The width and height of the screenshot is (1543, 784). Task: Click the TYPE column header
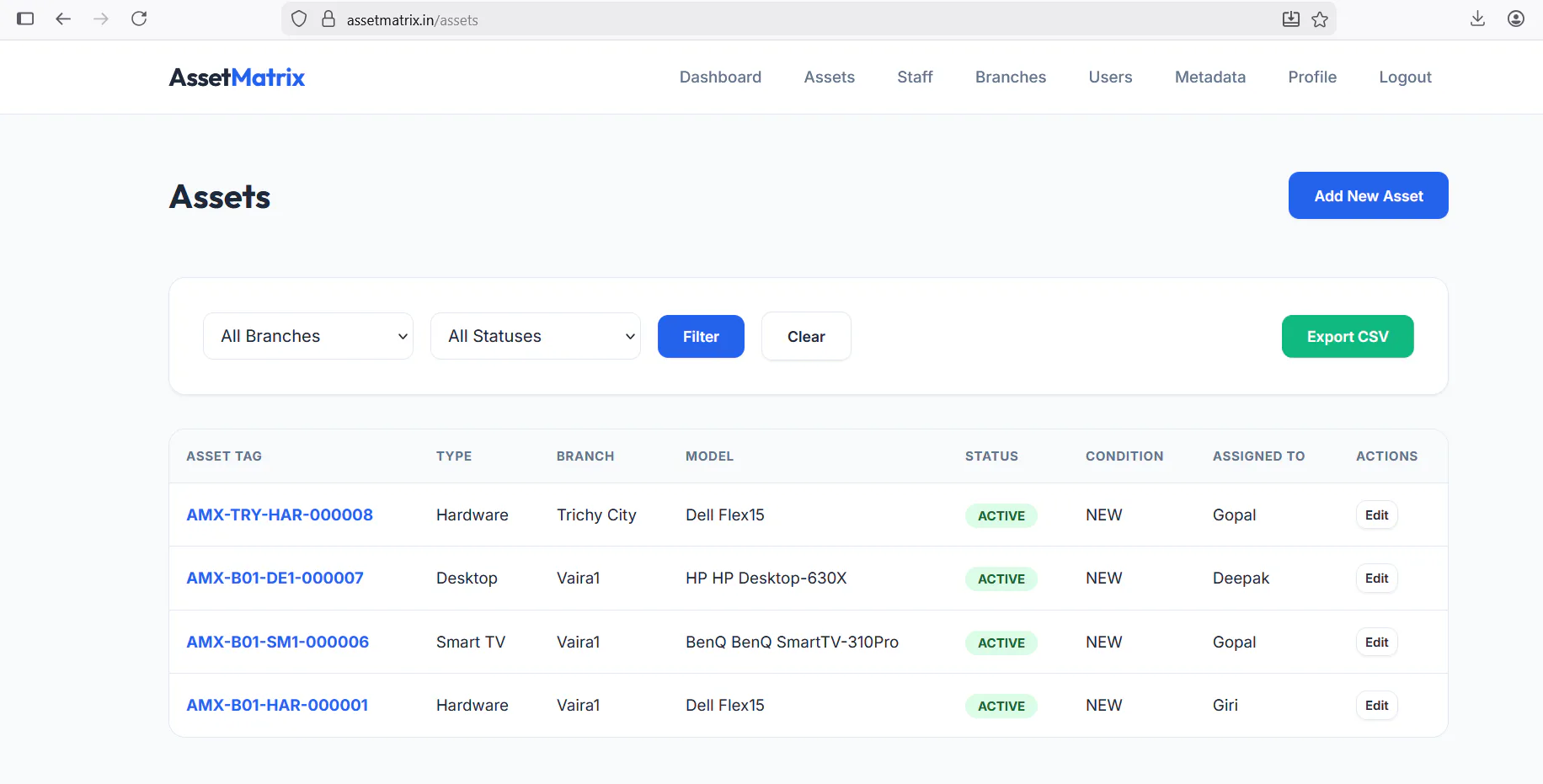pos(454,456)
